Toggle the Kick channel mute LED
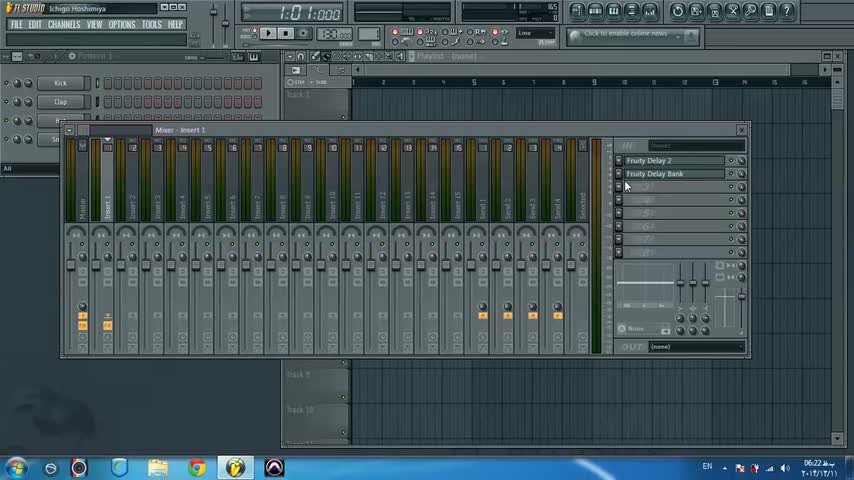 [6, 84]
